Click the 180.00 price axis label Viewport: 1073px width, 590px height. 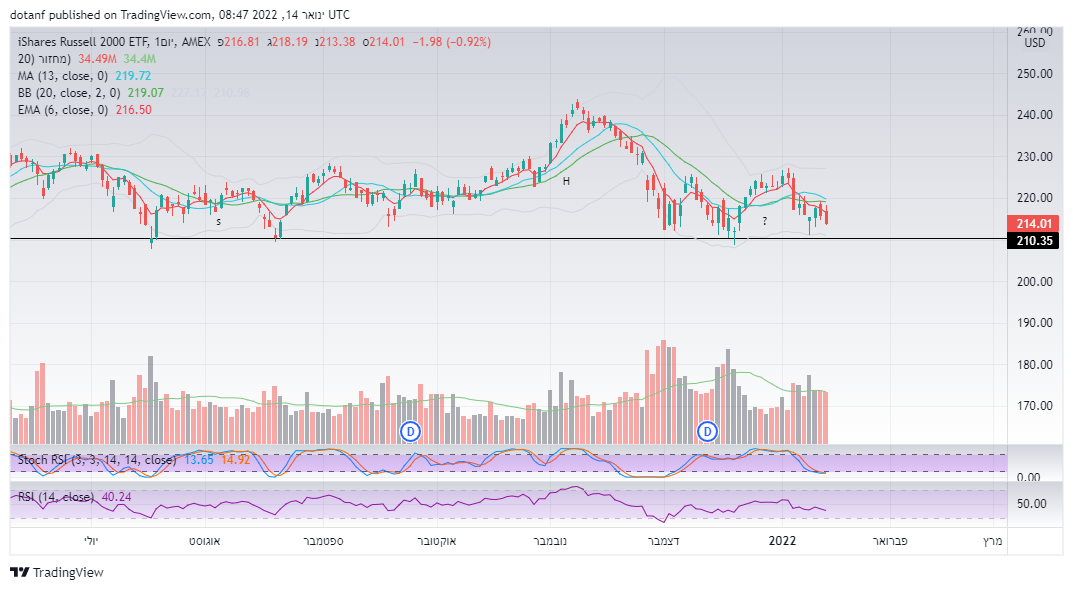click(1035, 365)
